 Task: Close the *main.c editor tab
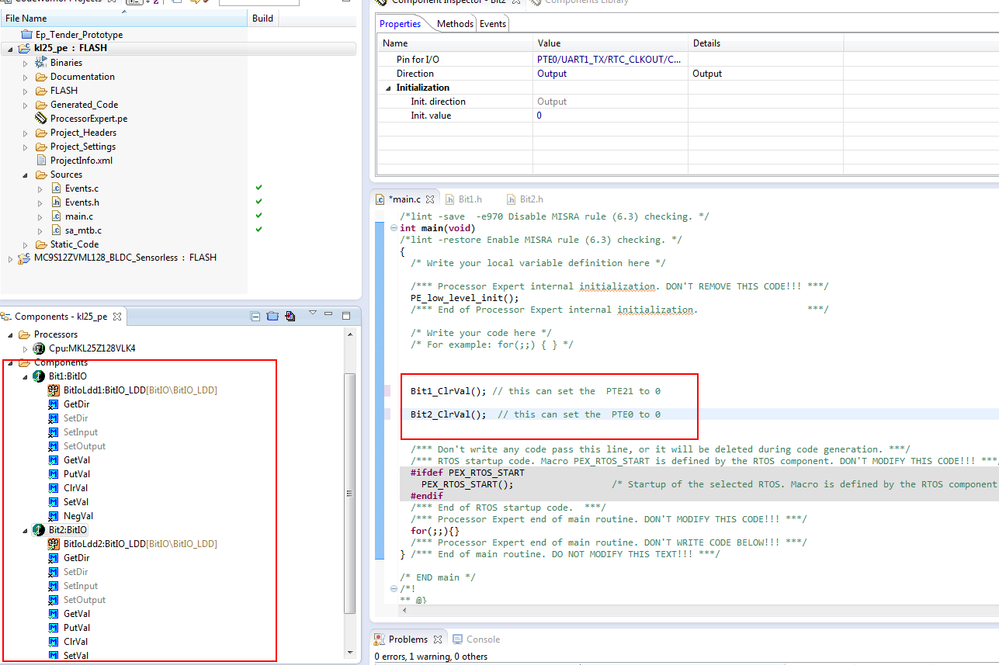[x=430, y=199]
